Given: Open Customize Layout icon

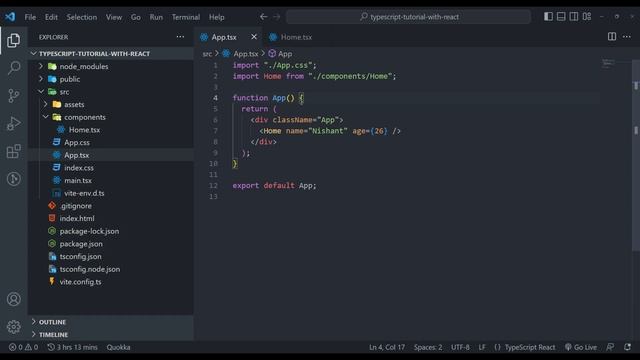Looking at the screenshot, I should point(587,16).
